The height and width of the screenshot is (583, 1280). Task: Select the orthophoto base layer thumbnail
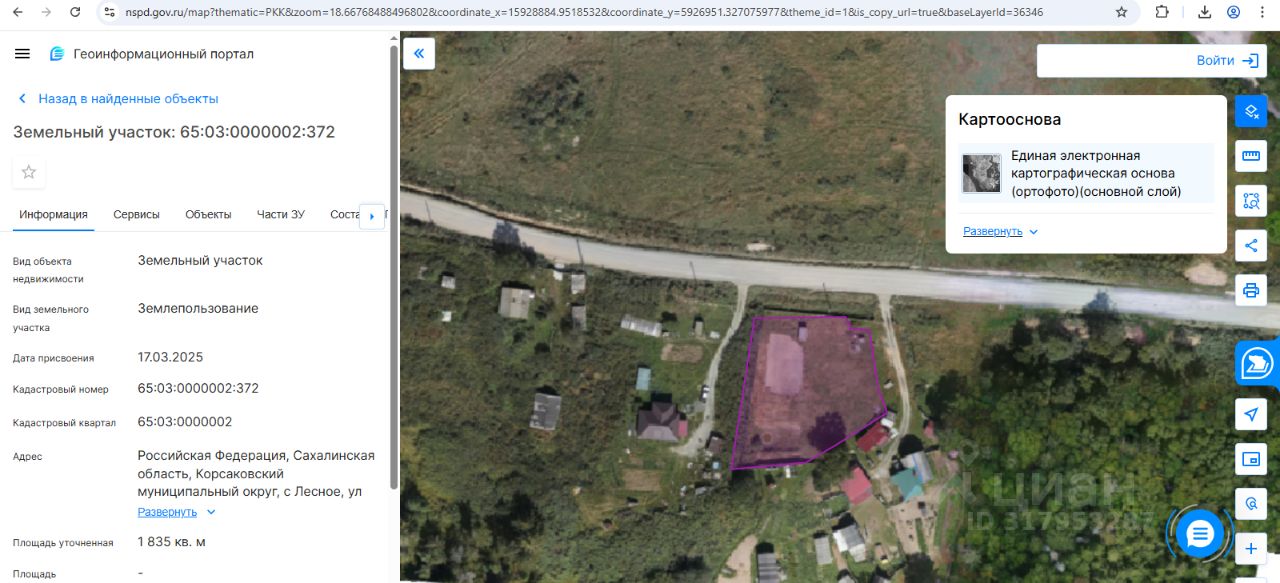[x=982, y=173]
